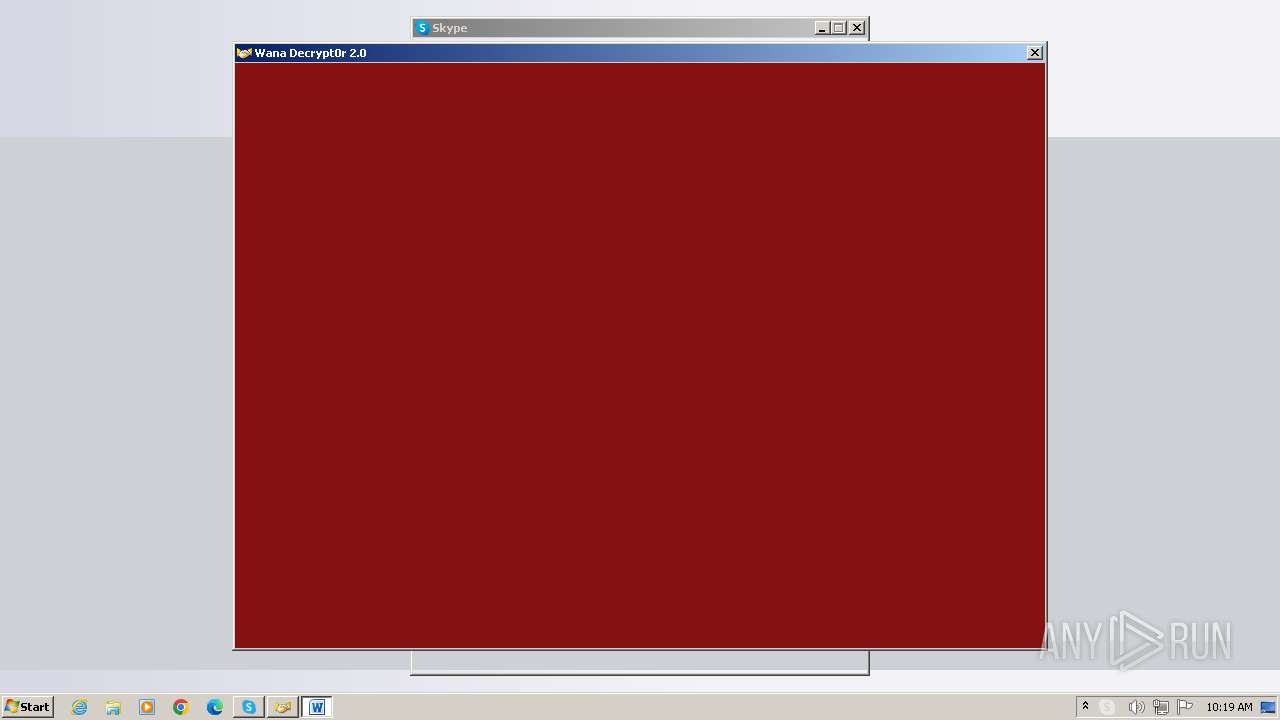The image size is (1280, 720).
Task: Open network status tray icon
Action: [x=1160, y=707]
